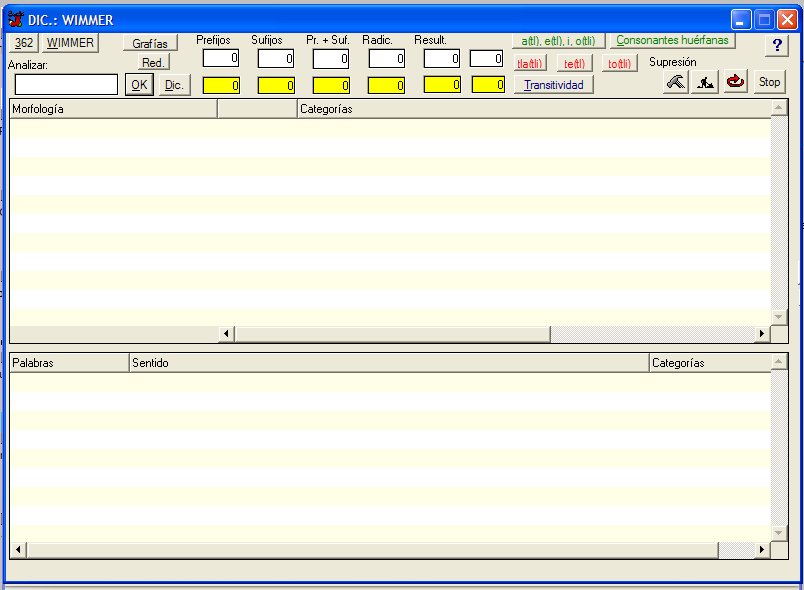This screenshot has height=590, width=804.
Task: Click the yellow Radic. counter field
Action: pos(387,86)
